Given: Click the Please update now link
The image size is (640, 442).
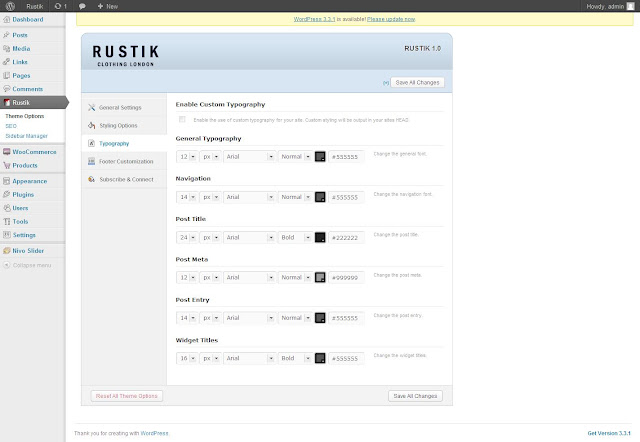Looking at the screenshot, I should [x=391, y=19].
